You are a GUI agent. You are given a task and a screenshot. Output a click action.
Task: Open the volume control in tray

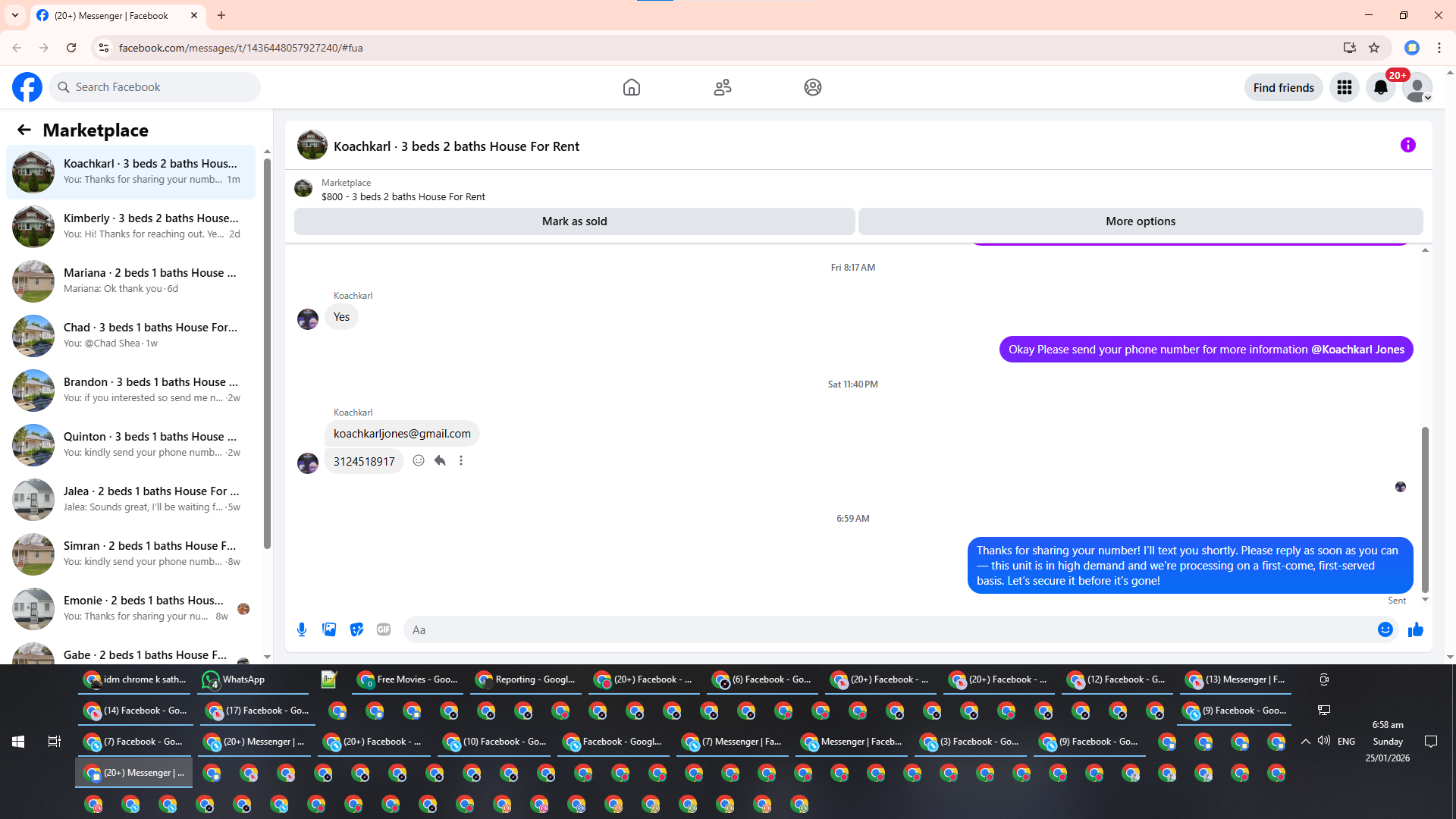(1324, 741)
